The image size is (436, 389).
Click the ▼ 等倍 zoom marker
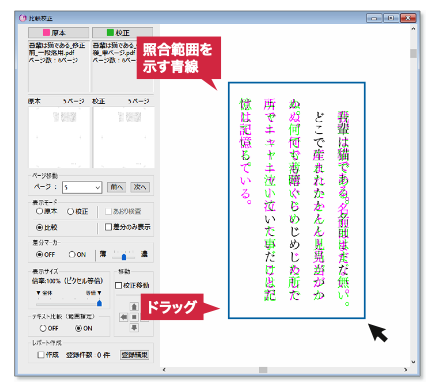94,293
